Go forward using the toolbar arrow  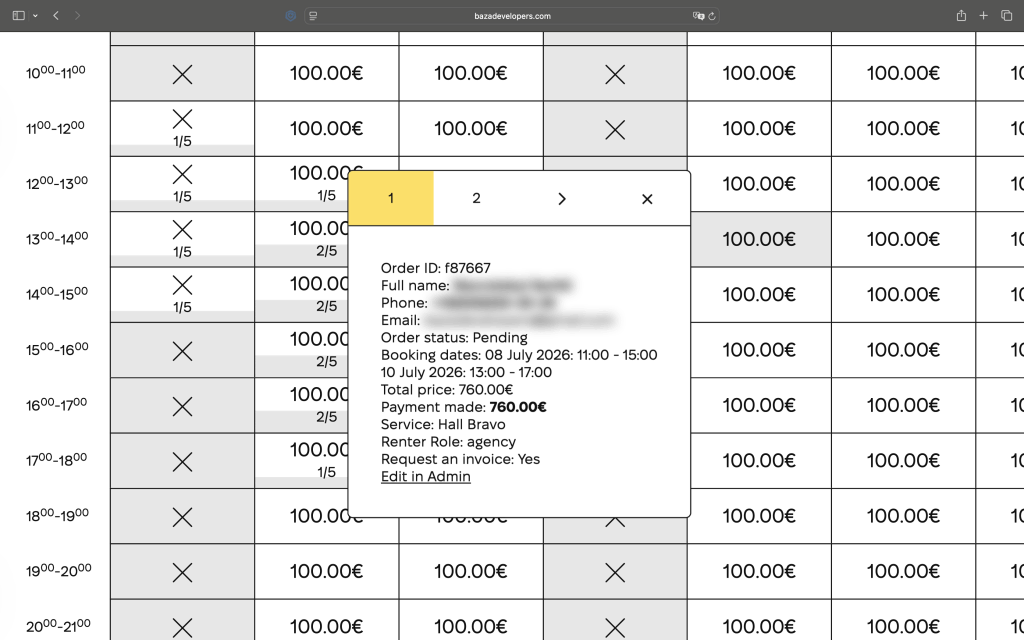point(77,16)
